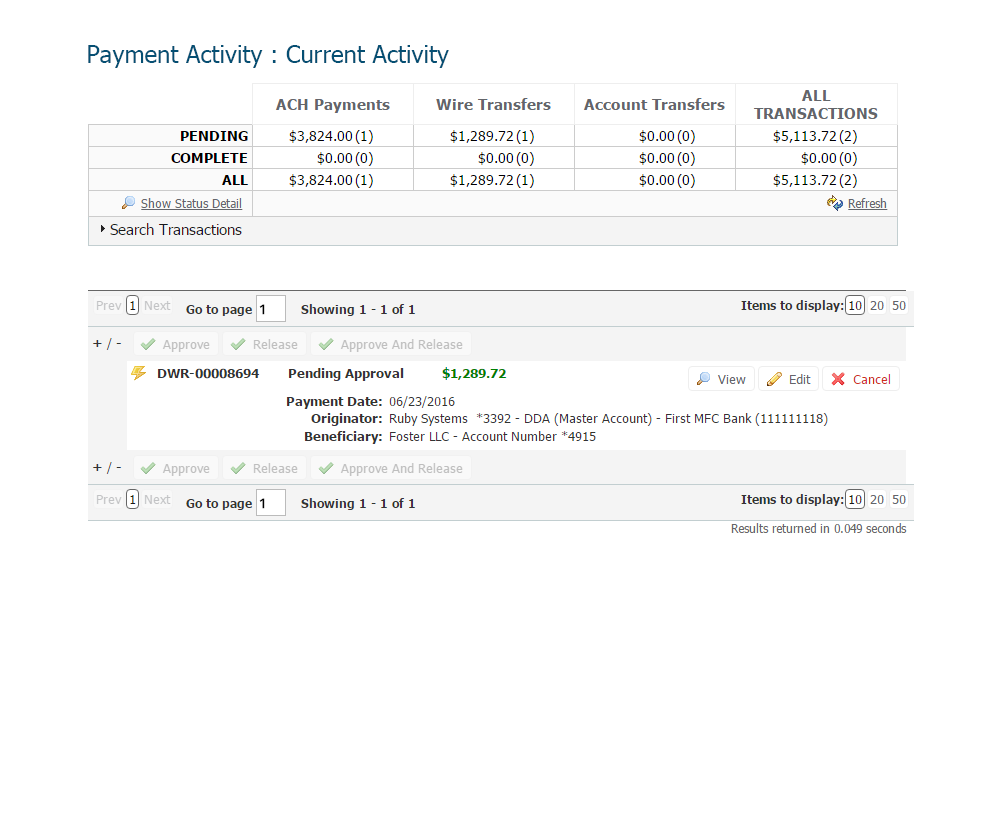This screenshot has width=1000, height=831.
Task: Click the bottom Approve And Release checkmark icon
Action: 326,468
